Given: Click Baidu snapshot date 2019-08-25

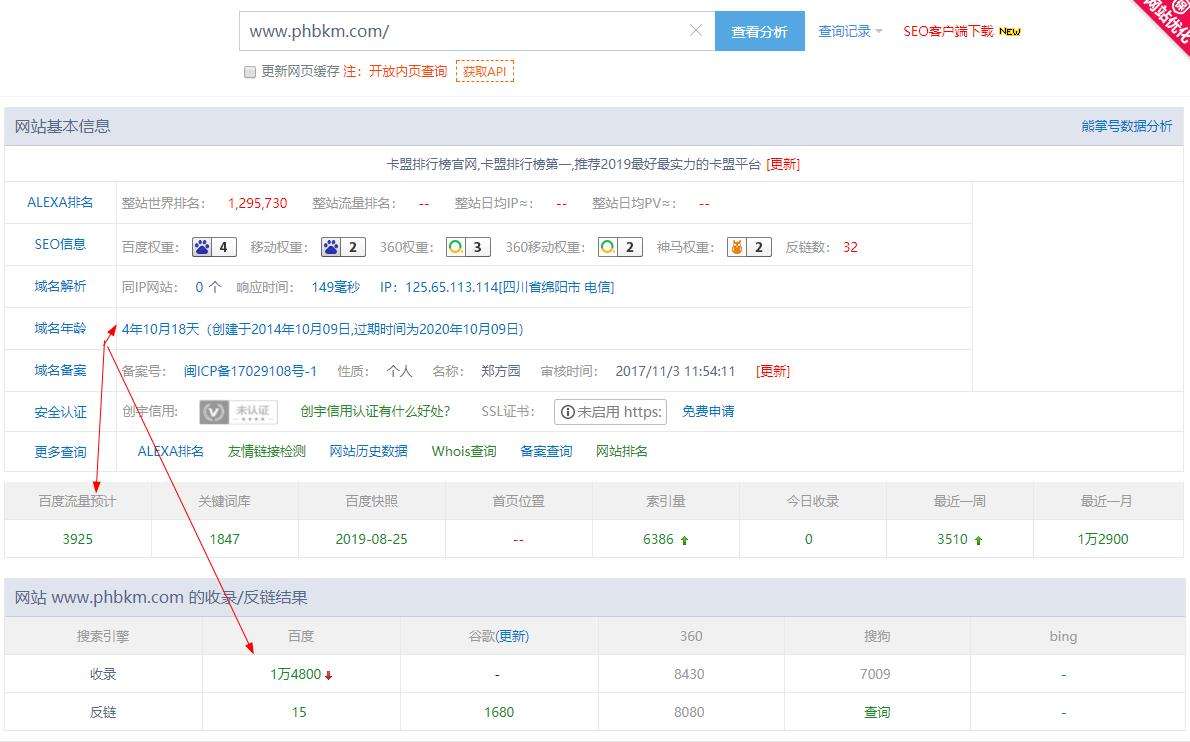Looking at the screenshot, I should (371, 539).
